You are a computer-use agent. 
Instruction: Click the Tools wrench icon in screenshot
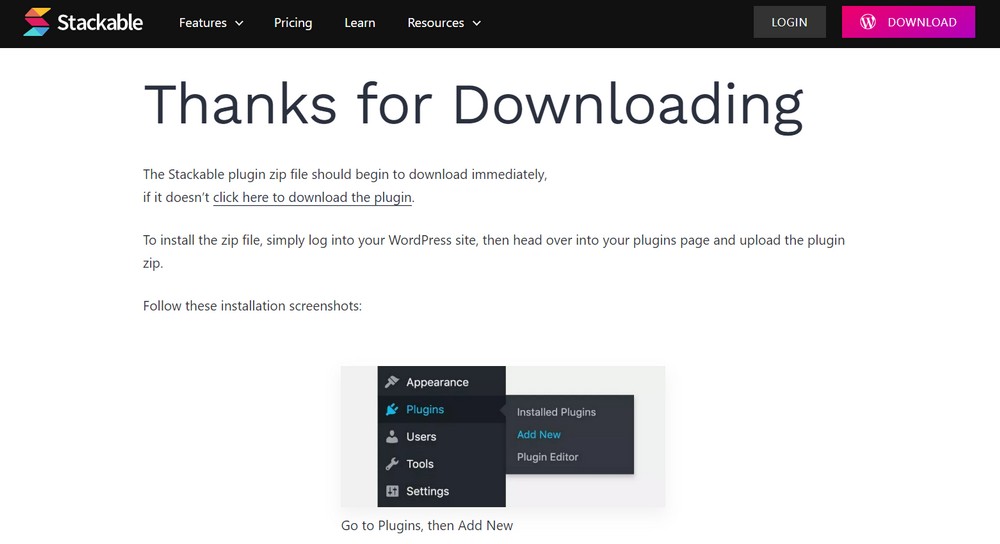392,464
